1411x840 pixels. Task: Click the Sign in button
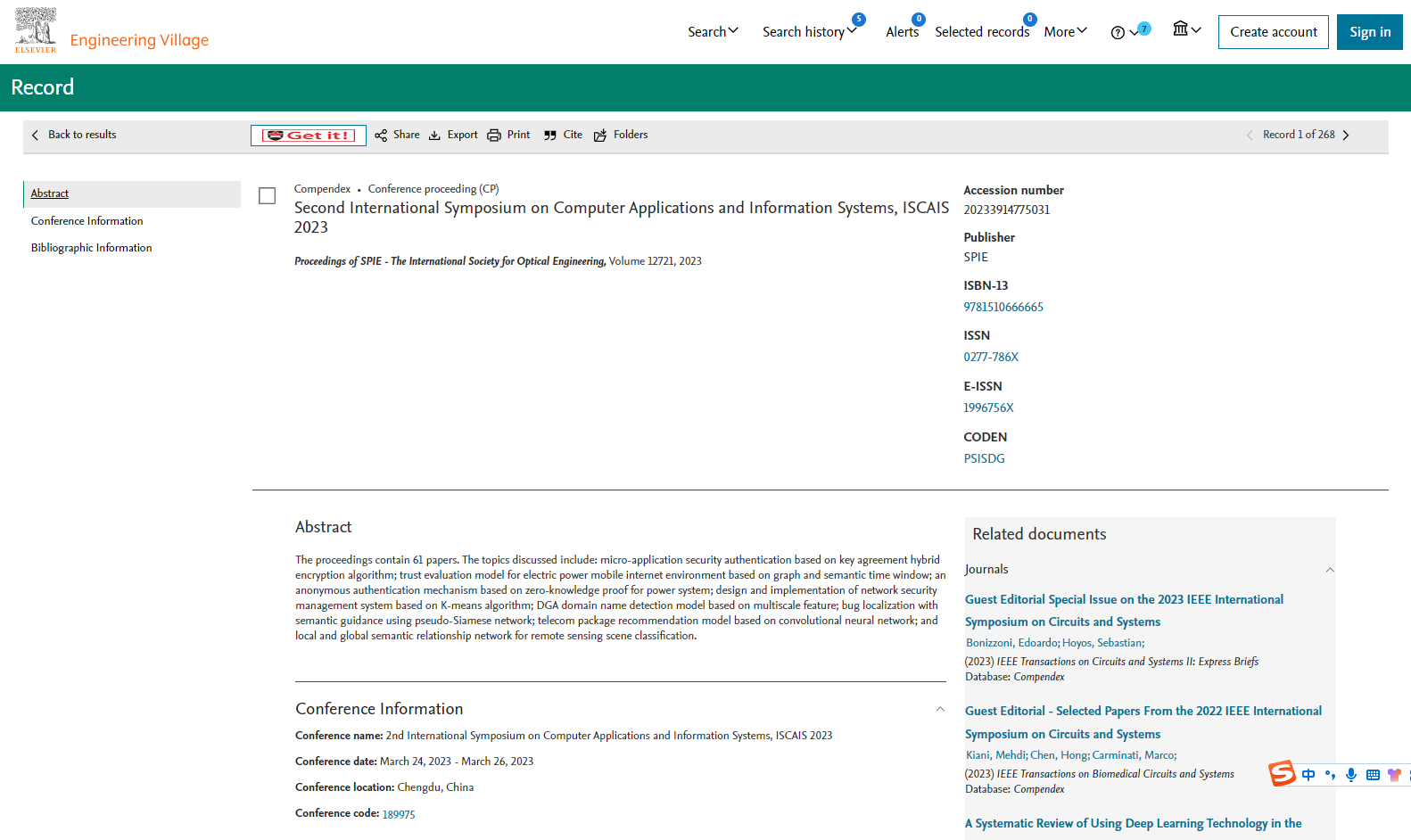click(x=1370, y=32)
